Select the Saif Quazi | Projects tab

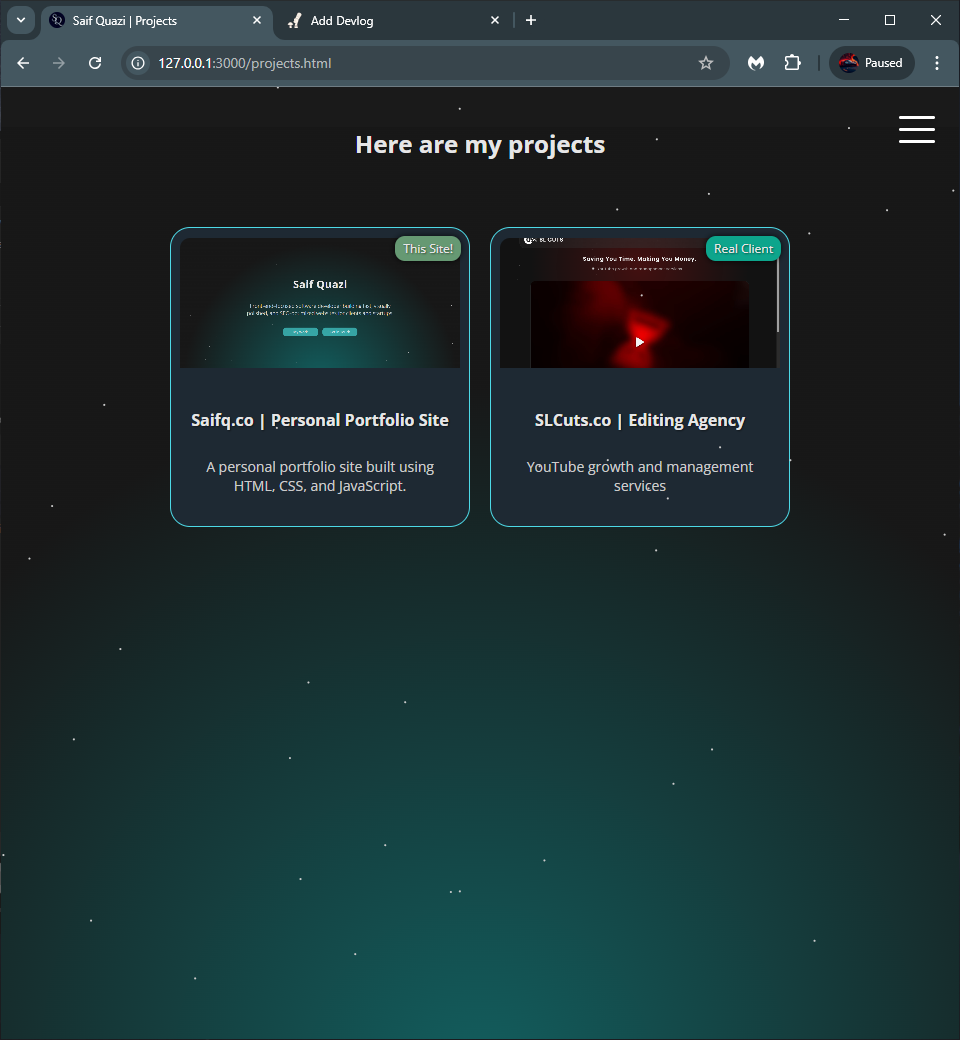150,20
